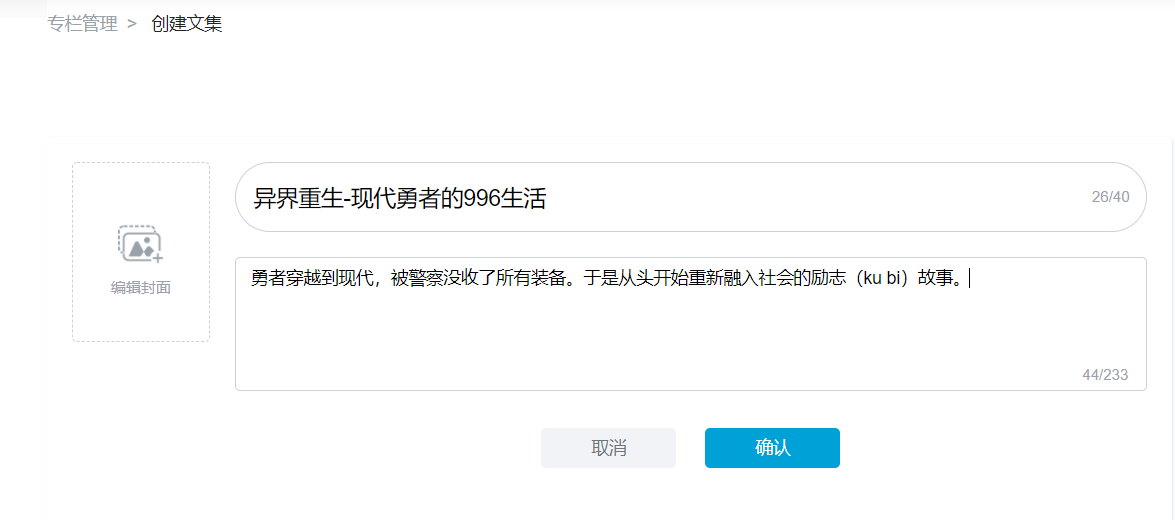The image size is (1175, 520).
Task: Click the add-image cover icon
Action: click(x=140, y=244)
